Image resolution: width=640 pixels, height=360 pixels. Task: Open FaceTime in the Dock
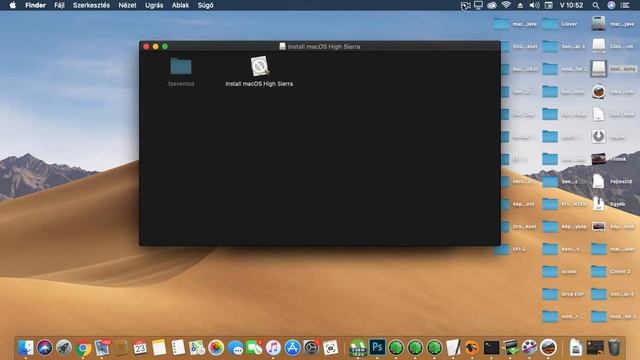tap(254, 347)
